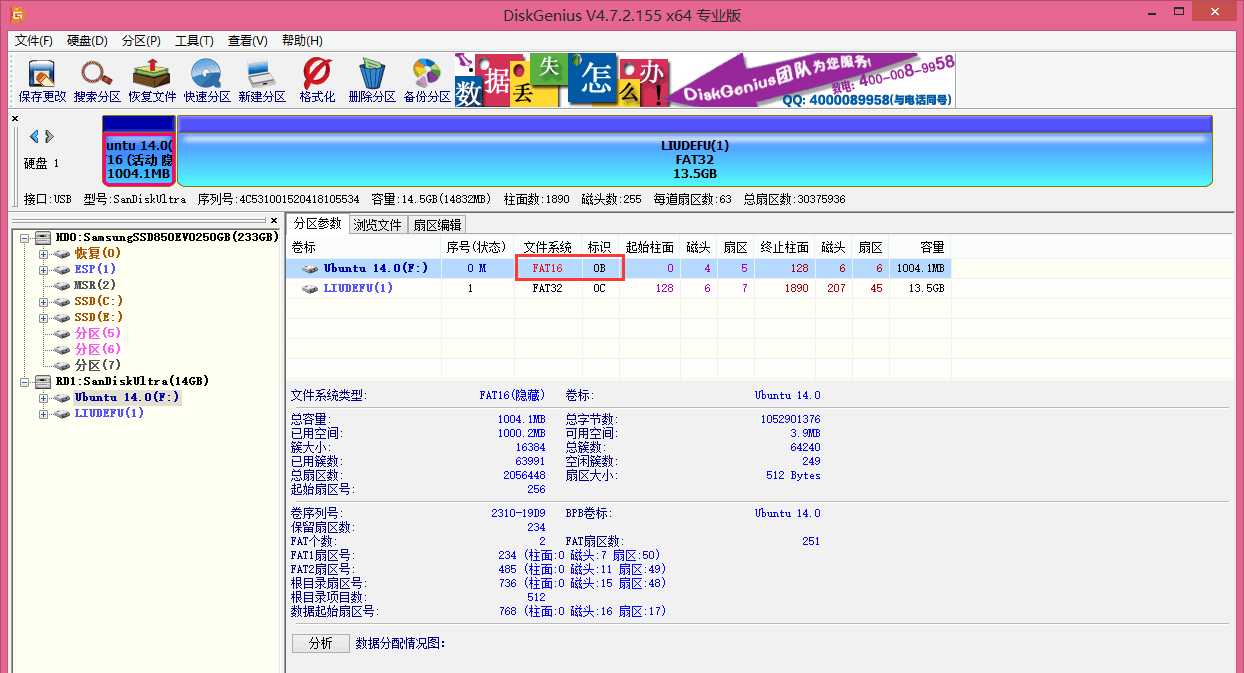Open the 工具(T) menu
The image size is (1244, 673).
click(x=194, y=41)
